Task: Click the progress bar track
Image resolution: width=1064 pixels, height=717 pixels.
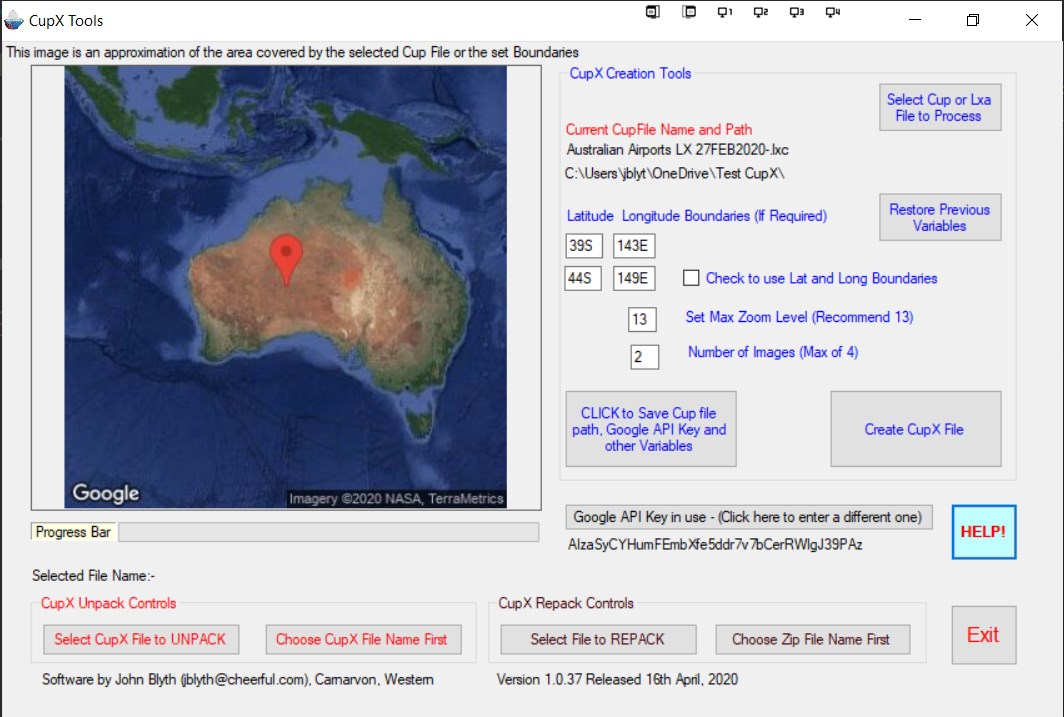Action: (328, 532)
